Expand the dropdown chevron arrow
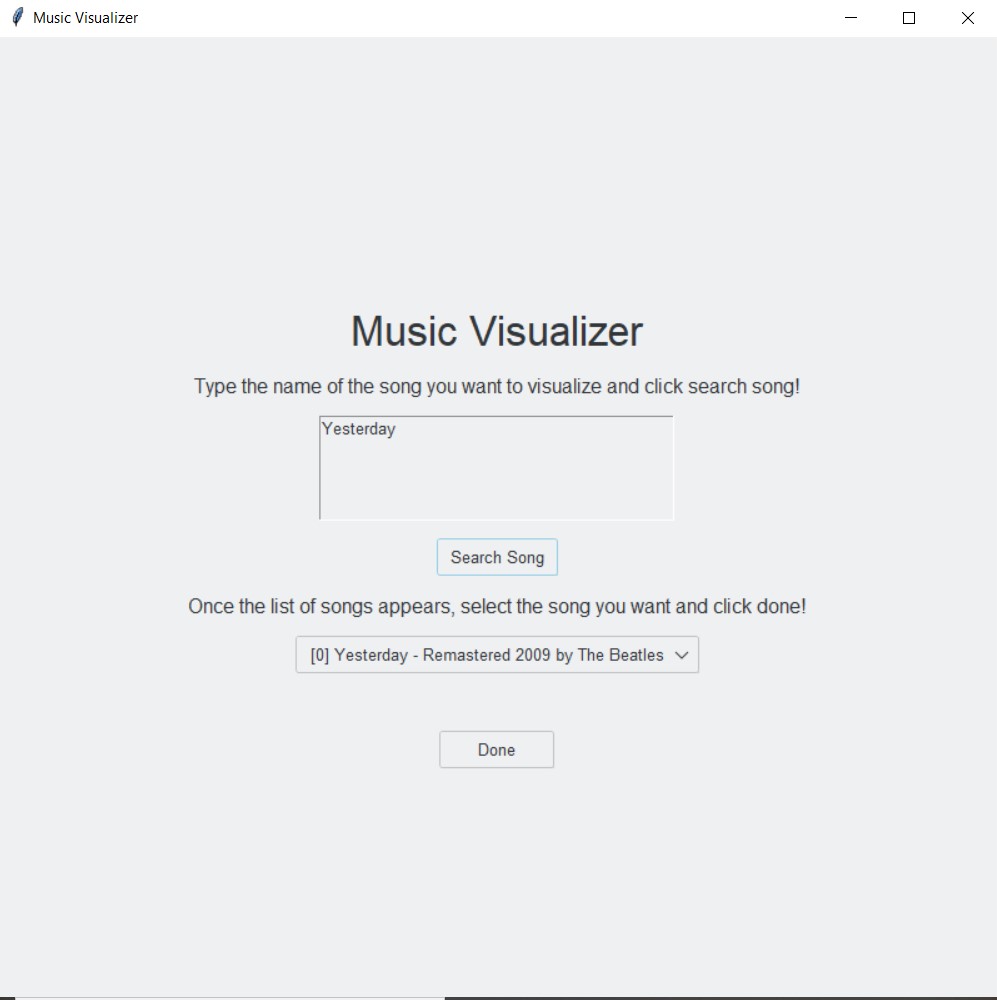Screen dimensions: 997x1000 (x=683, y=655)
